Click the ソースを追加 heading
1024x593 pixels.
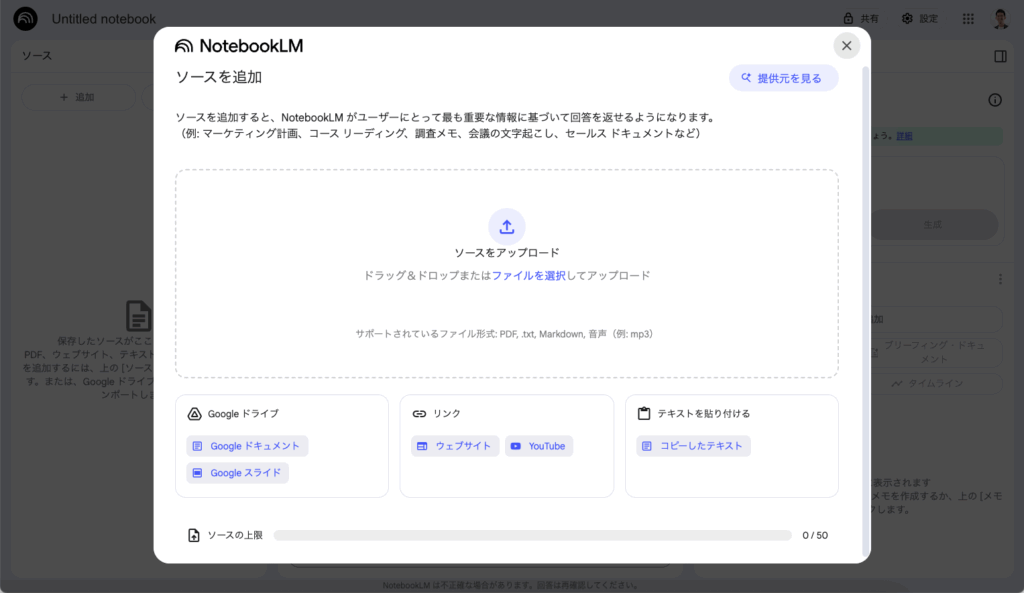219,77
